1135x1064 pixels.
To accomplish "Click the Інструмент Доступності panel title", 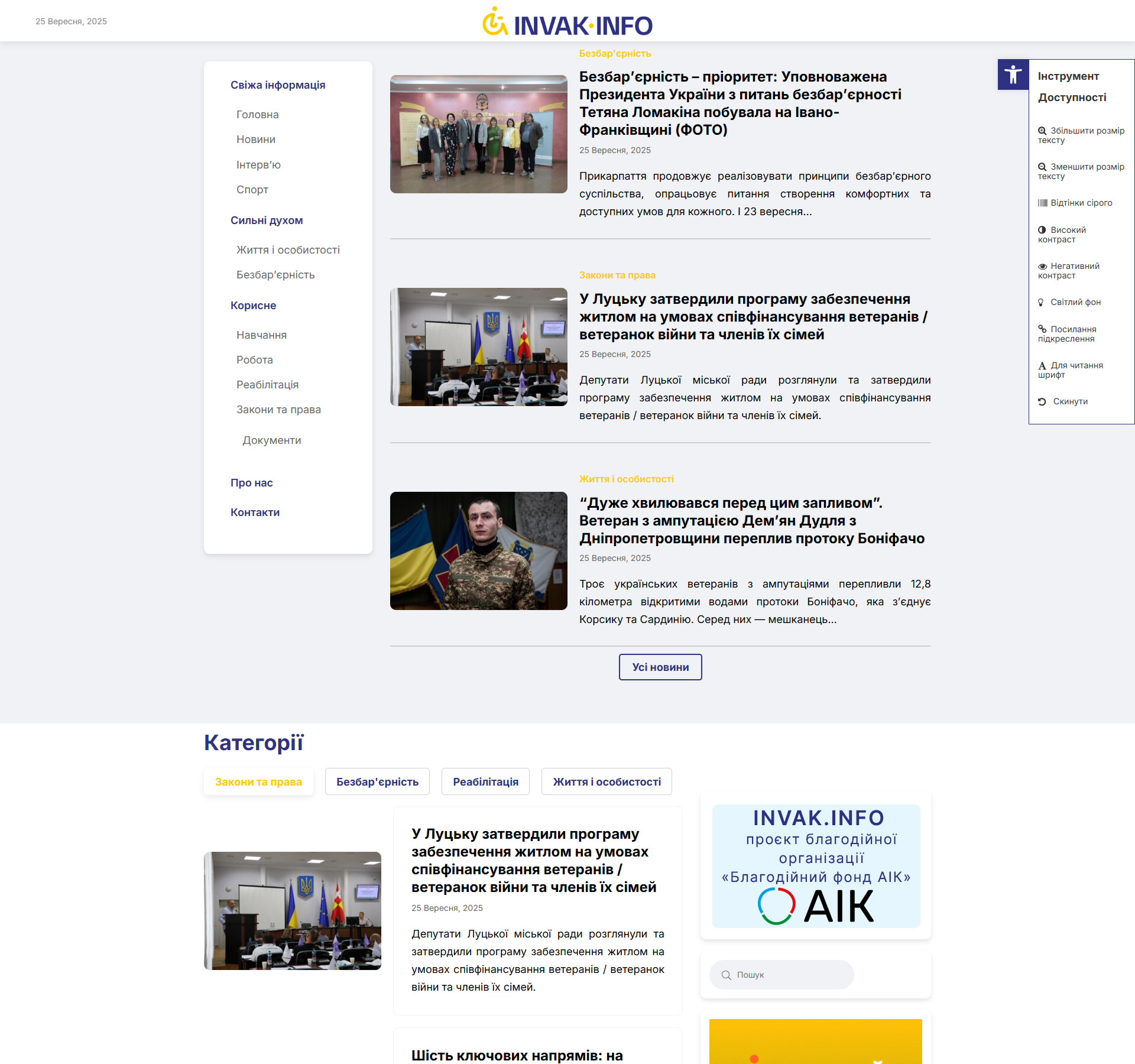I will click(1072, 87).
